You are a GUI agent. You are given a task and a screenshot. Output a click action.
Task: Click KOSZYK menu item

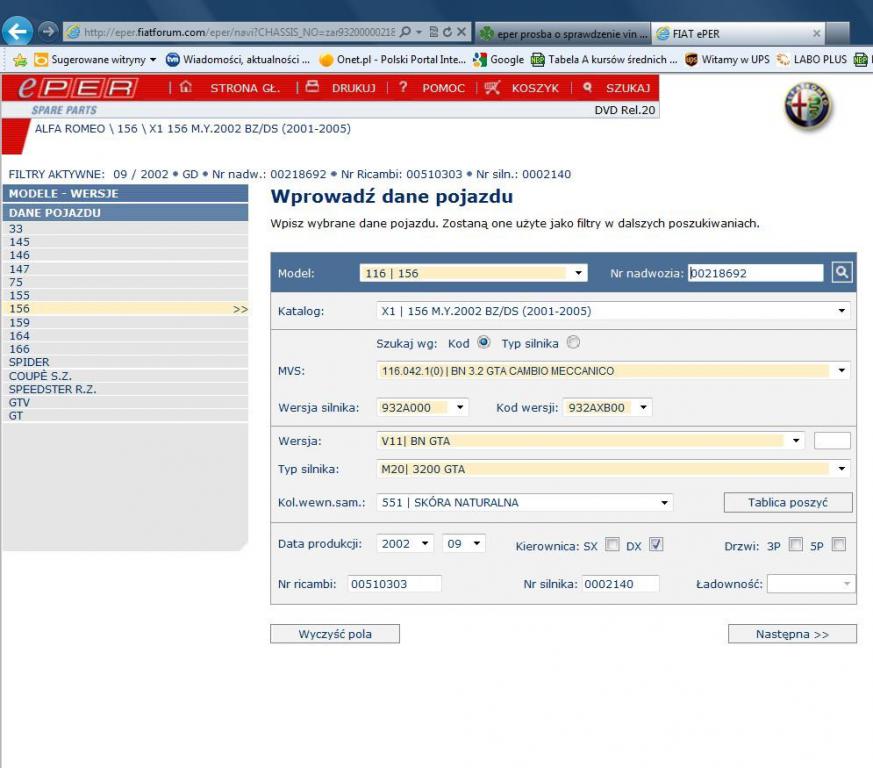pos(535,88)
